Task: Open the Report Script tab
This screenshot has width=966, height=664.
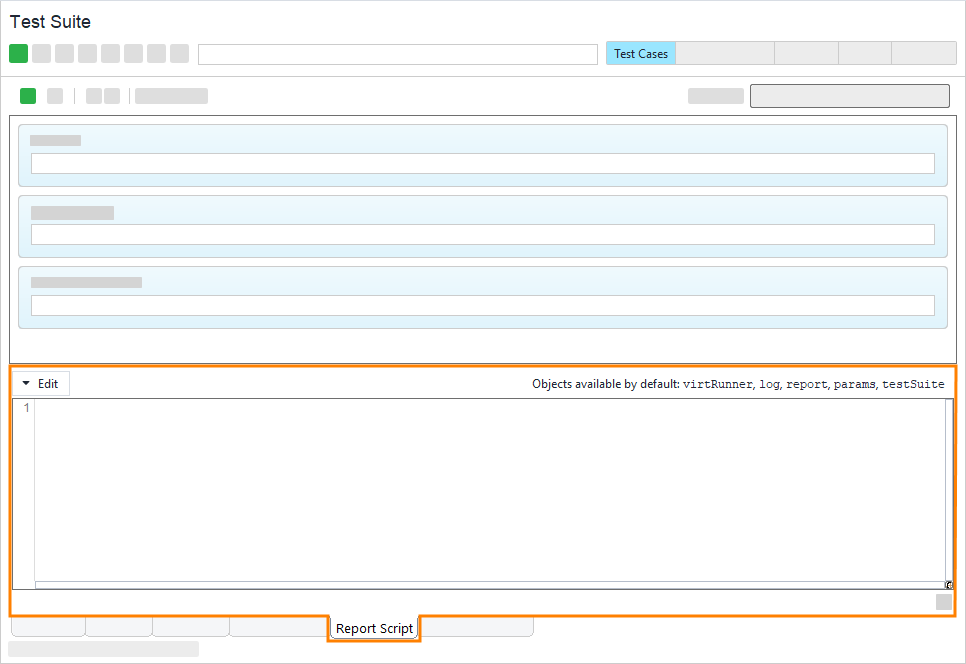Action: click(x=373, y=628)
